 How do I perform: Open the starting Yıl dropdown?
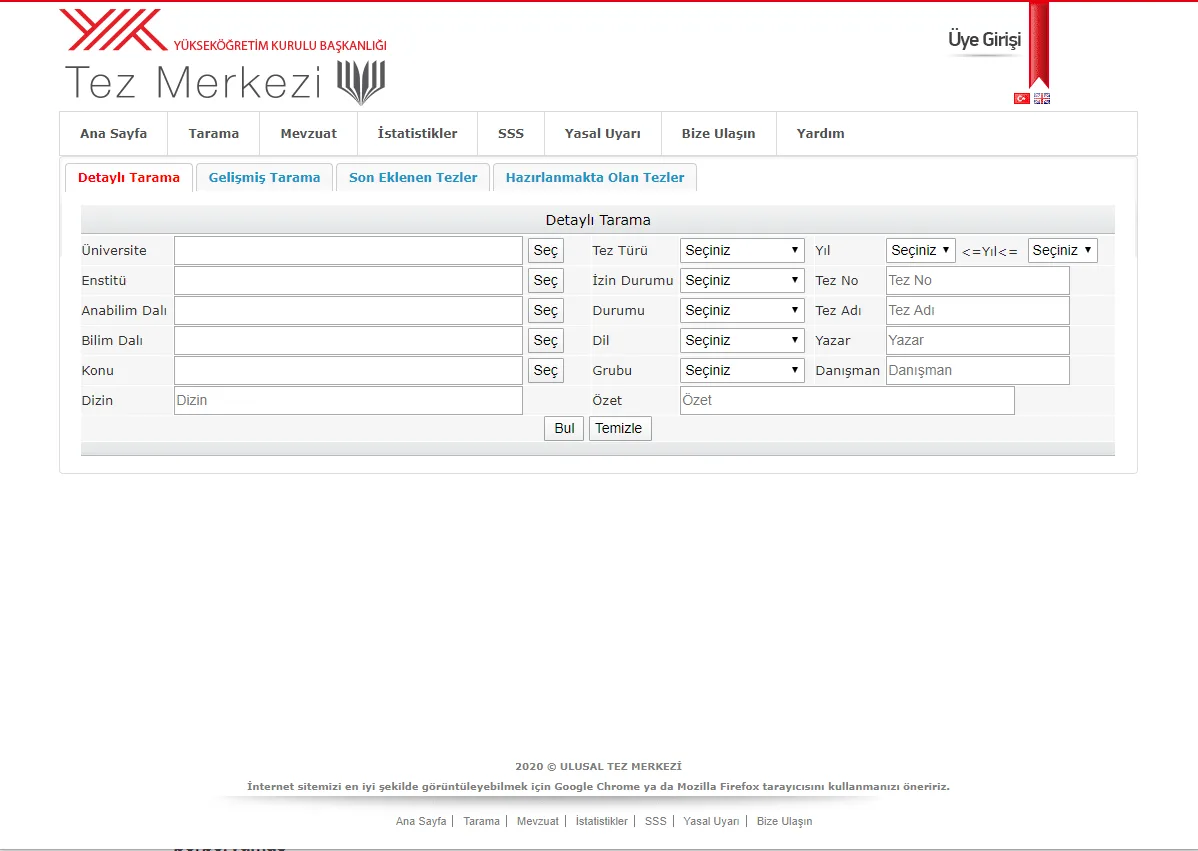point(921,251)
